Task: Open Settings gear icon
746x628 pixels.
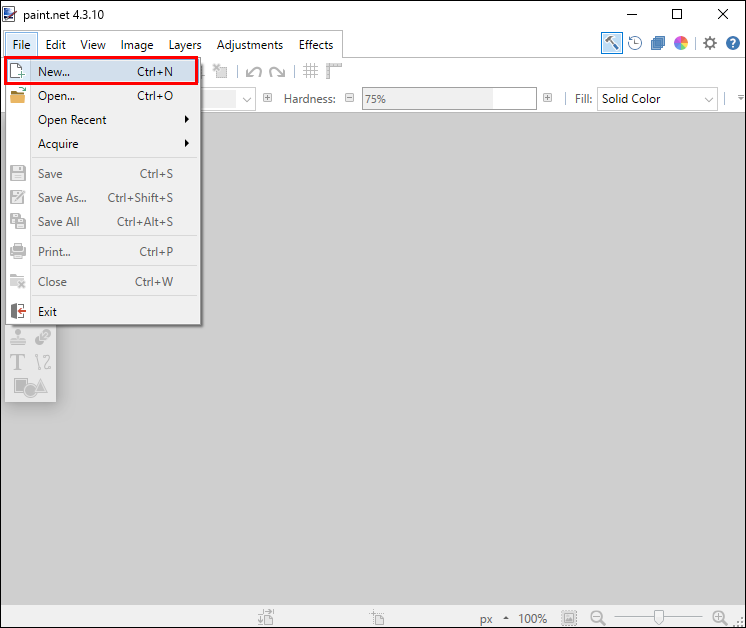Action: 710,43
